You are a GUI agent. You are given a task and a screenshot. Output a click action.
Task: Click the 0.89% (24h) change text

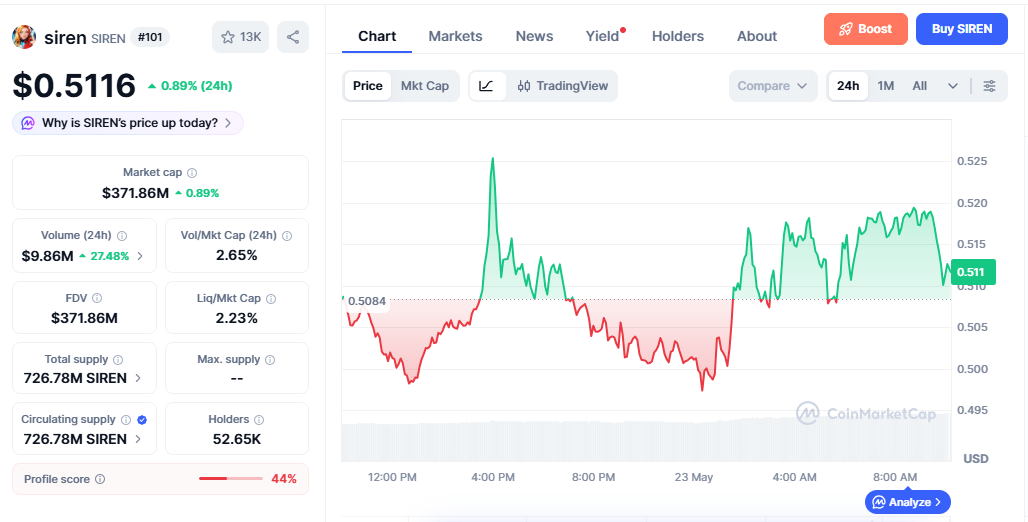tap(197, 86)
